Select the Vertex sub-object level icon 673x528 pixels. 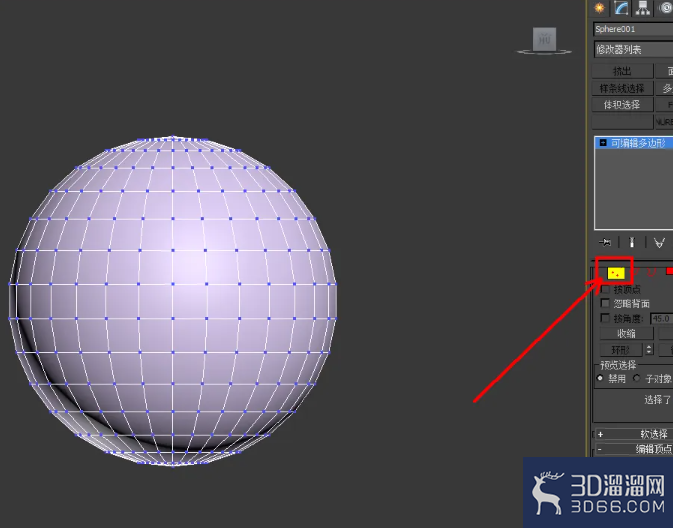[616, 273]
